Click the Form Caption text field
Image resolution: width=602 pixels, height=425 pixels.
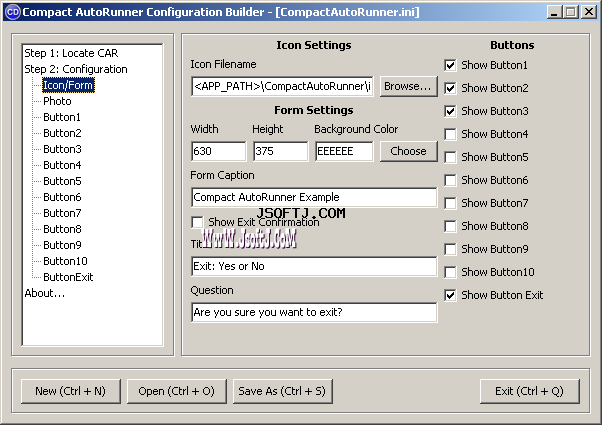point(314,197)
